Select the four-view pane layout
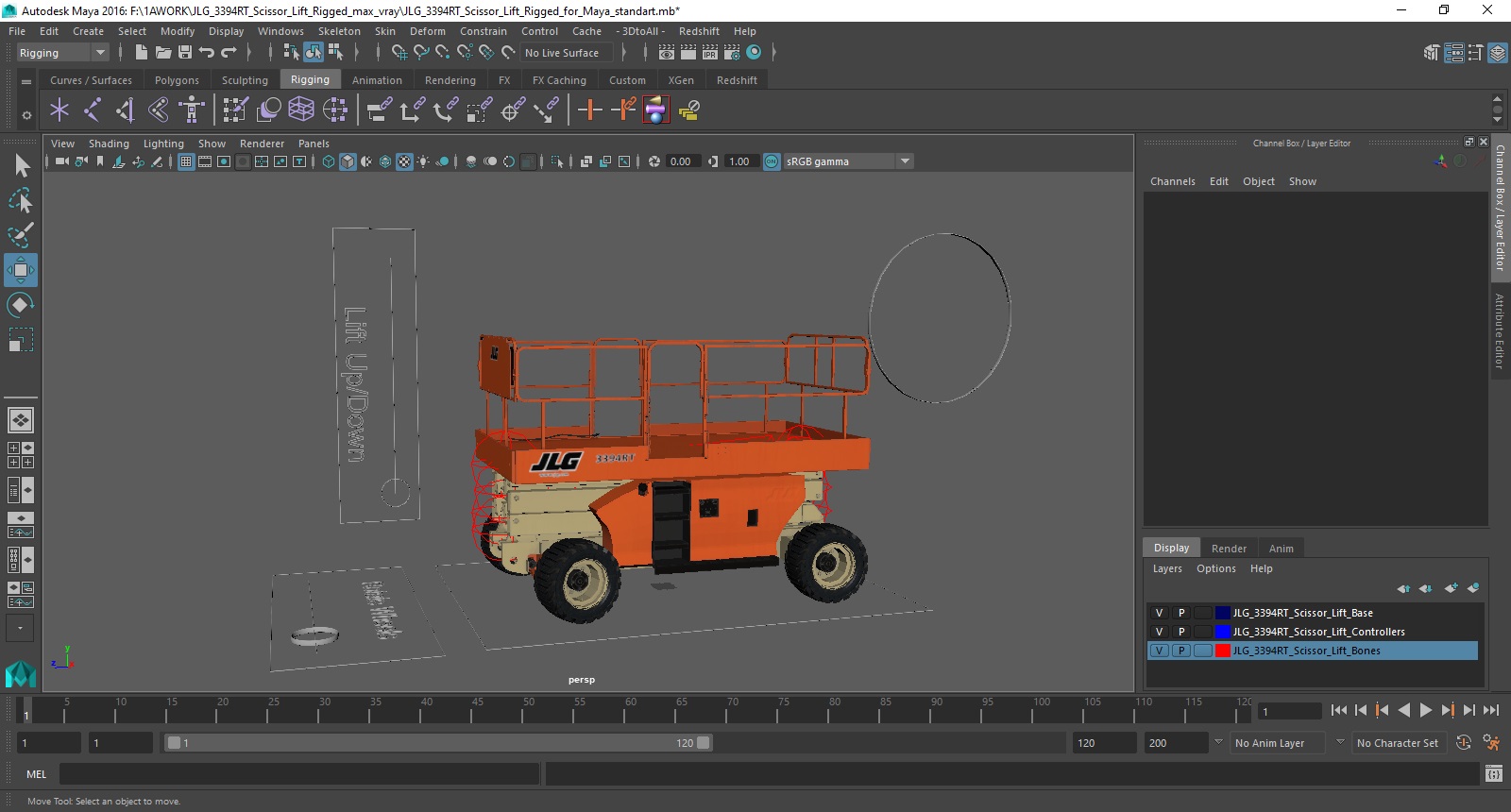 click(x=20, y=455)
